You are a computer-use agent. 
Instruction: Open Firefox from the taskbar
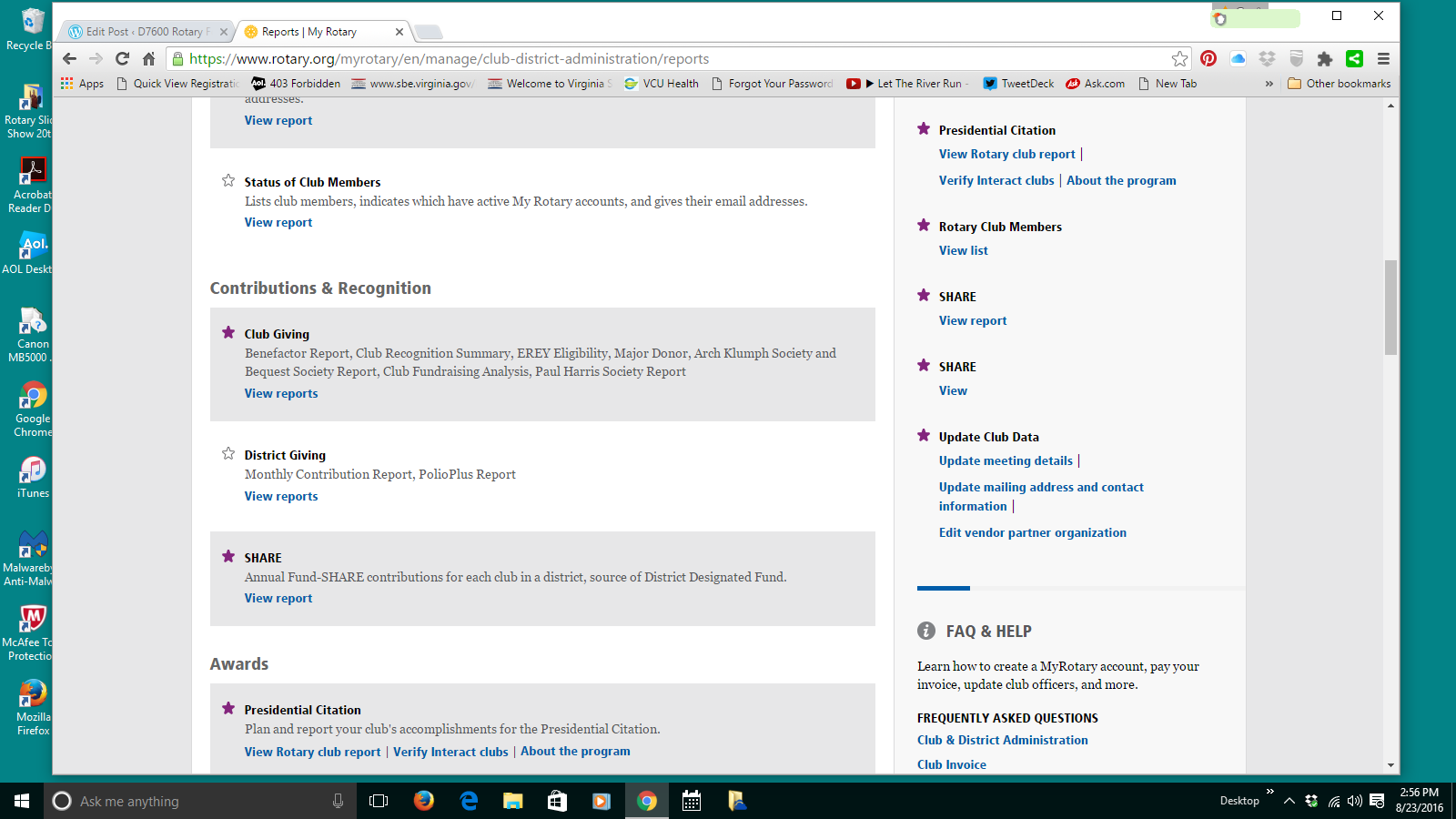[424, 801]
